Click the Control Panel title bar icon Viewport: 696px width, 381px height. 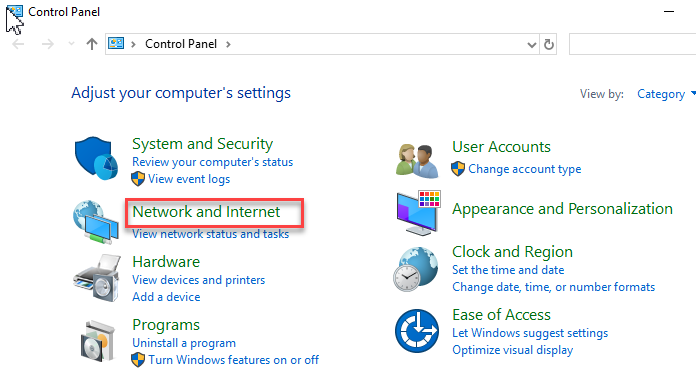click(16, 12)
